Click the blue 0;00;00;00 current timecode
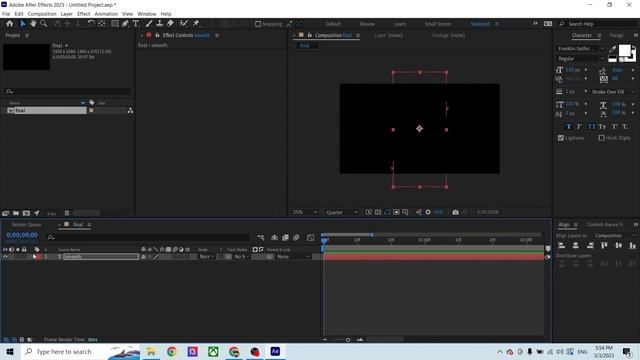640x360 pixels. click(22, 235)
